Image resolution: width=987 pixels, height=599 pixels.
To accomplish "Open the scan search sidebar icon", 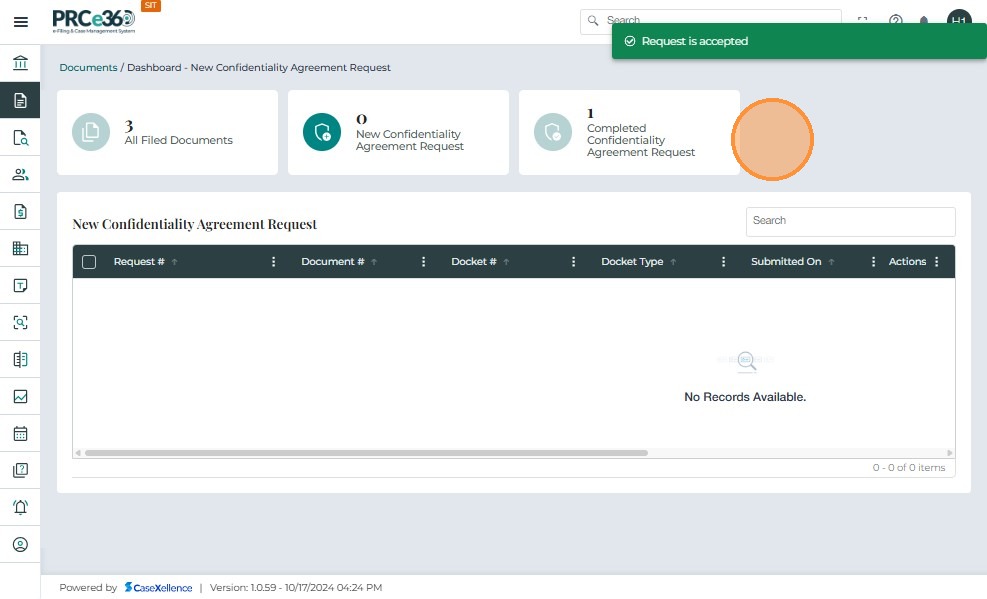I will tap(20, 322).
